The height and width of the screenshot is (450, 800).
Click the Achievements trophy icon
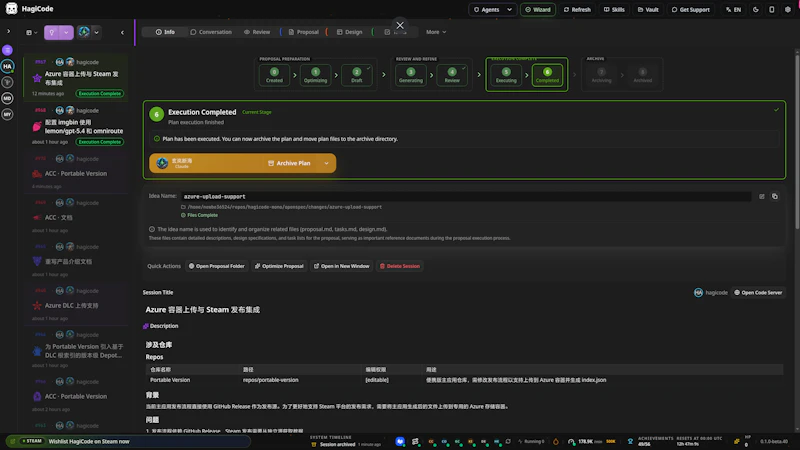point(630,441)
